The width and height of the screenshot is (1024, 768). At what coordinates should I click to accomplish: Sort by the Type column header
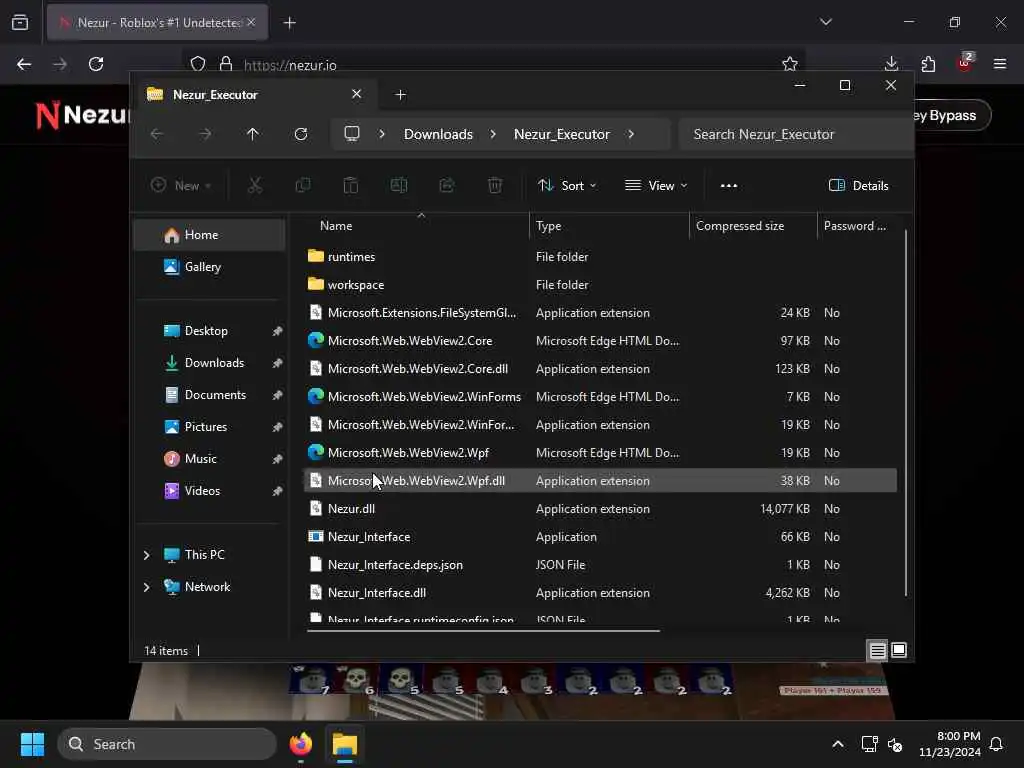pyautogui.click(x=549, y=226)
